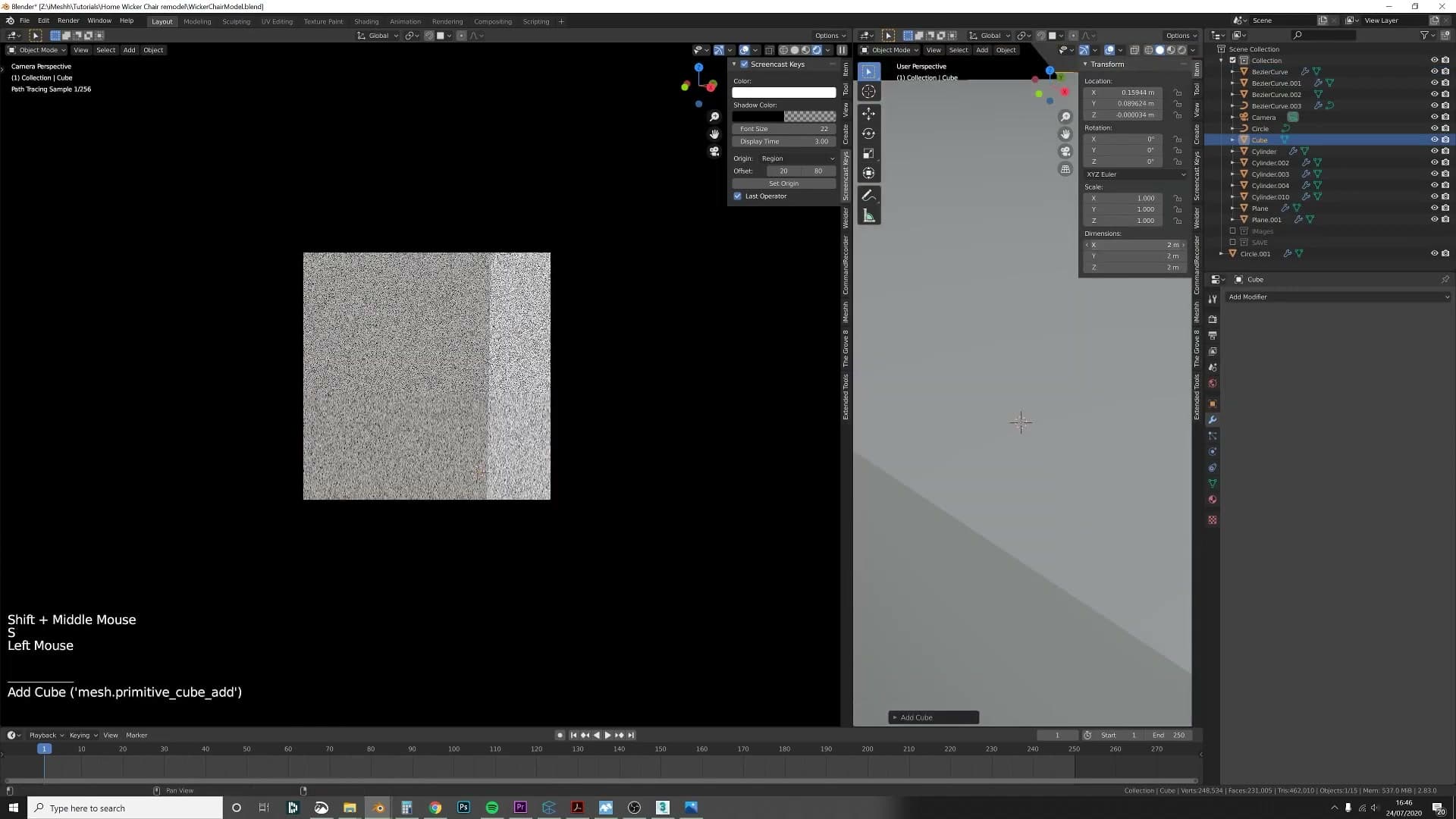Select the Transform tool in right viewport
Viewport: 1456px width, 819px height.
868,174
